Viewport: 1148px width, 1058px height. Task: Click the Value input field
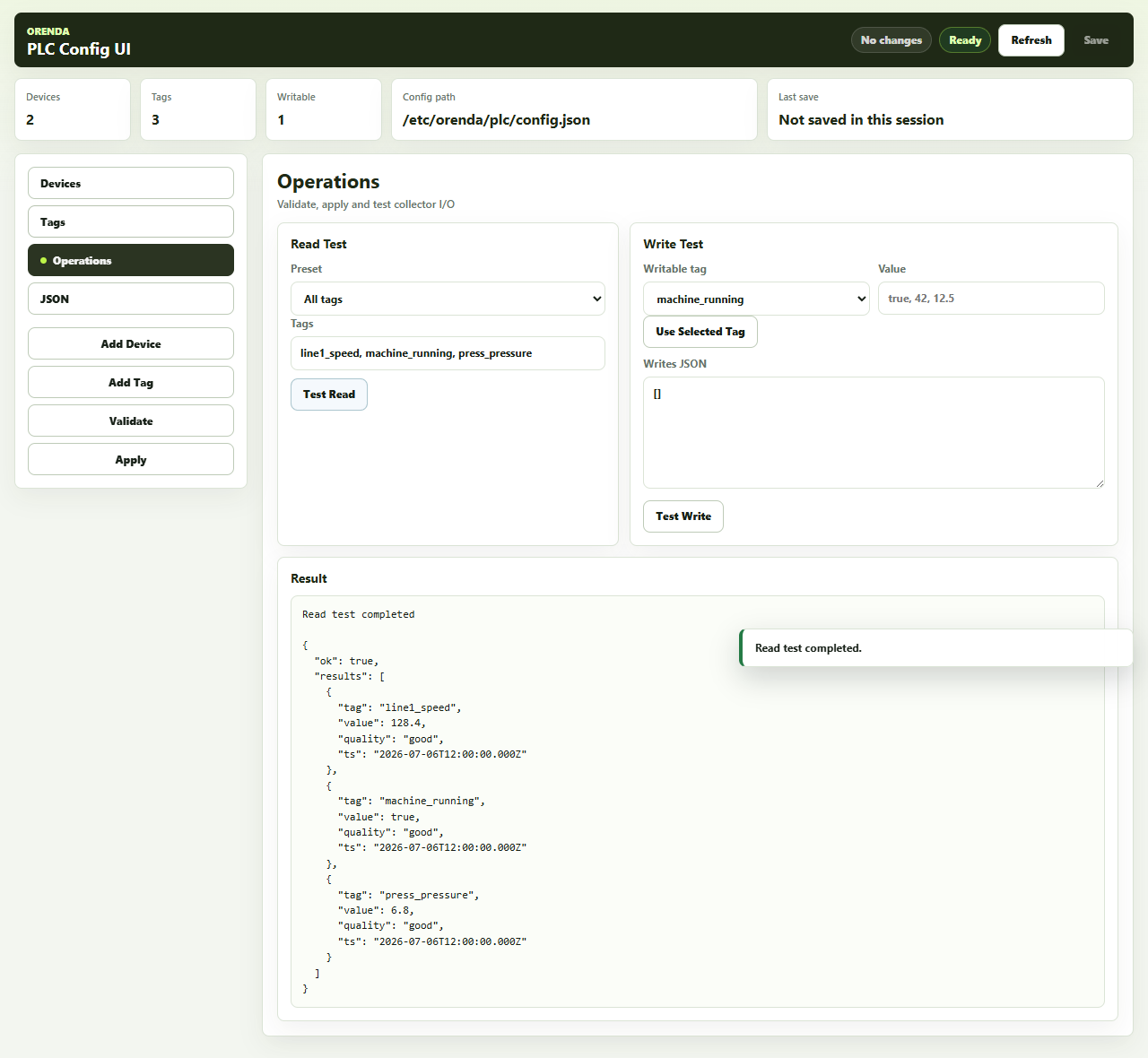991,299
